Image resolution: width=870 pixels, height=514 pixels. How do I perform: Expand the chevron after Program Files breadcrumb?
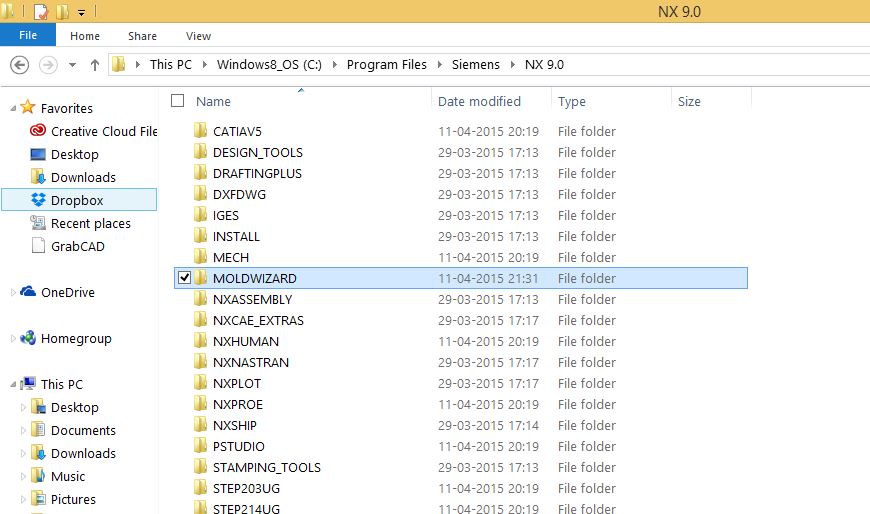tap(439, 64)
